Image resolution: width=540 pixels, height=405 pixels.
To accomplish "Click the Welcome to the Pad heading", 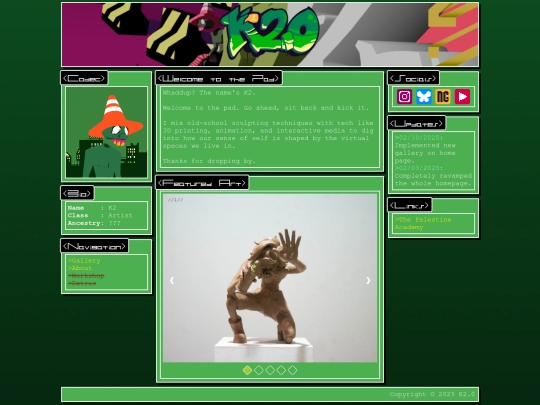I will click(x=219, y=78).
